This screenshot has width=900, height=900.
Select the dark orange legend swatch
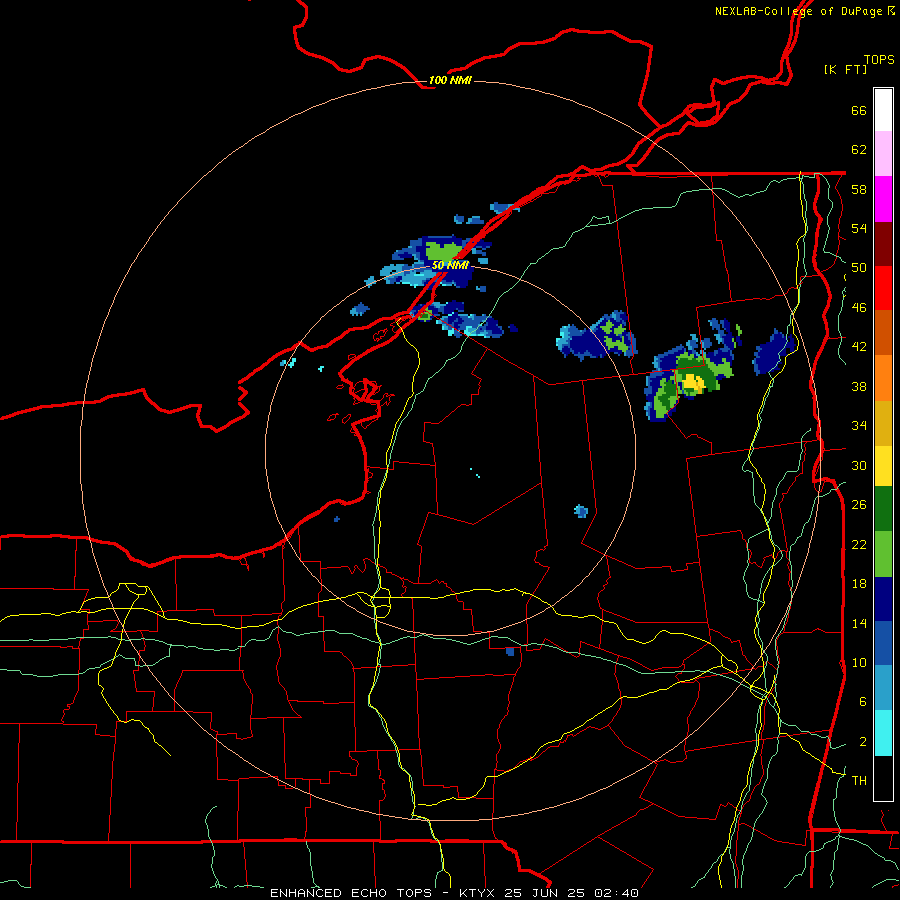[883, 332]
